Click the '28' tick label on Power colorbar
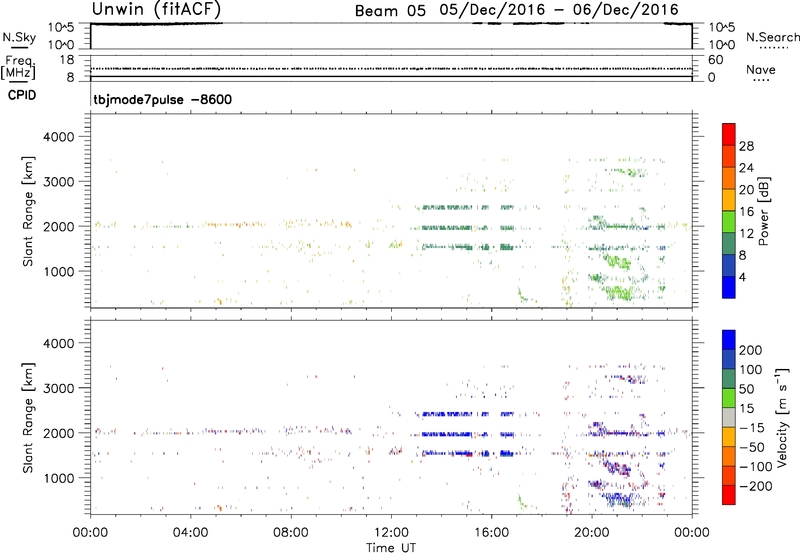 click(746, 146)
